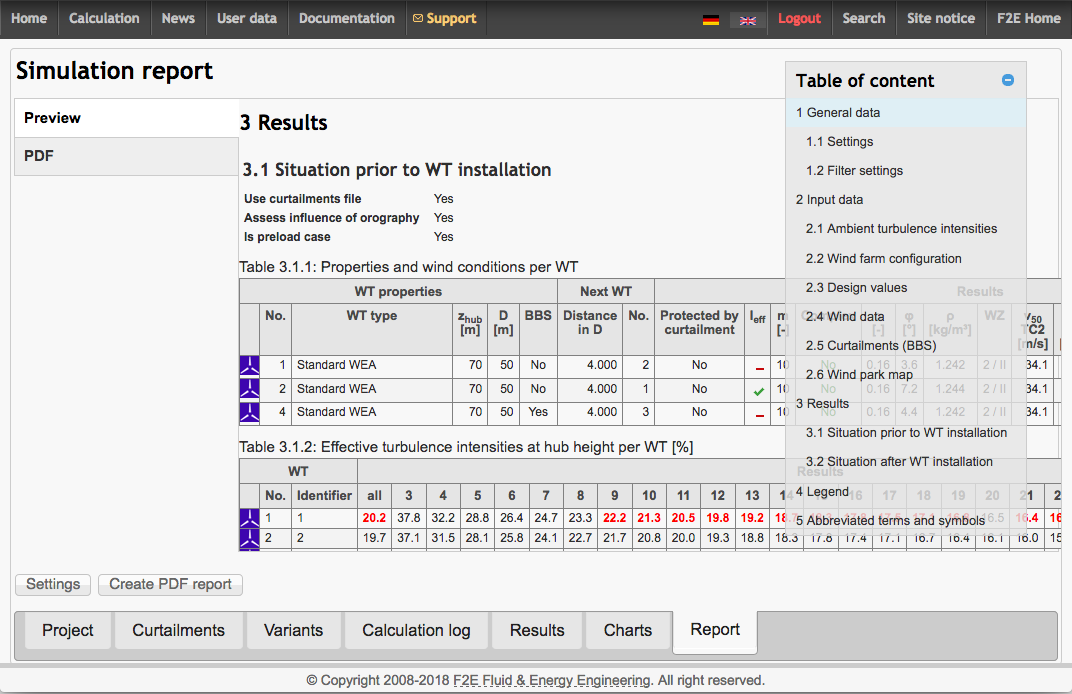This screenshot has height=694, width=1072.
Task: Switch language using the German flag icon
Action: (x=711, y=18)
